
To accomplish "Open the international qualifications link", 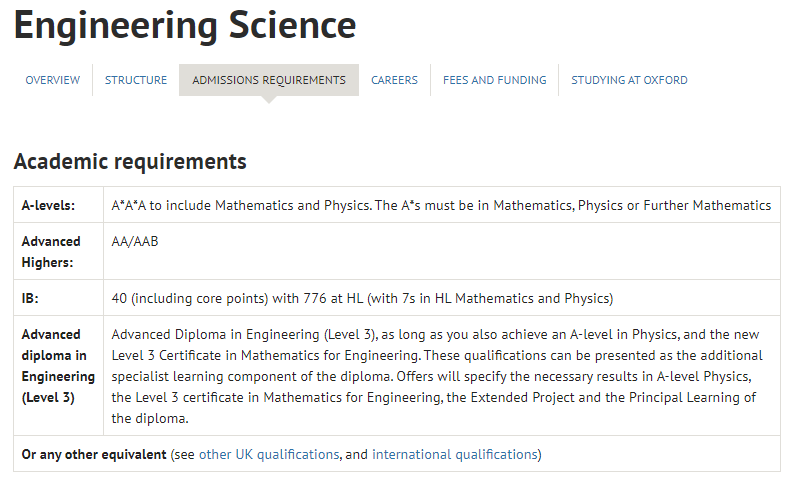I will (x=455, y=454).
